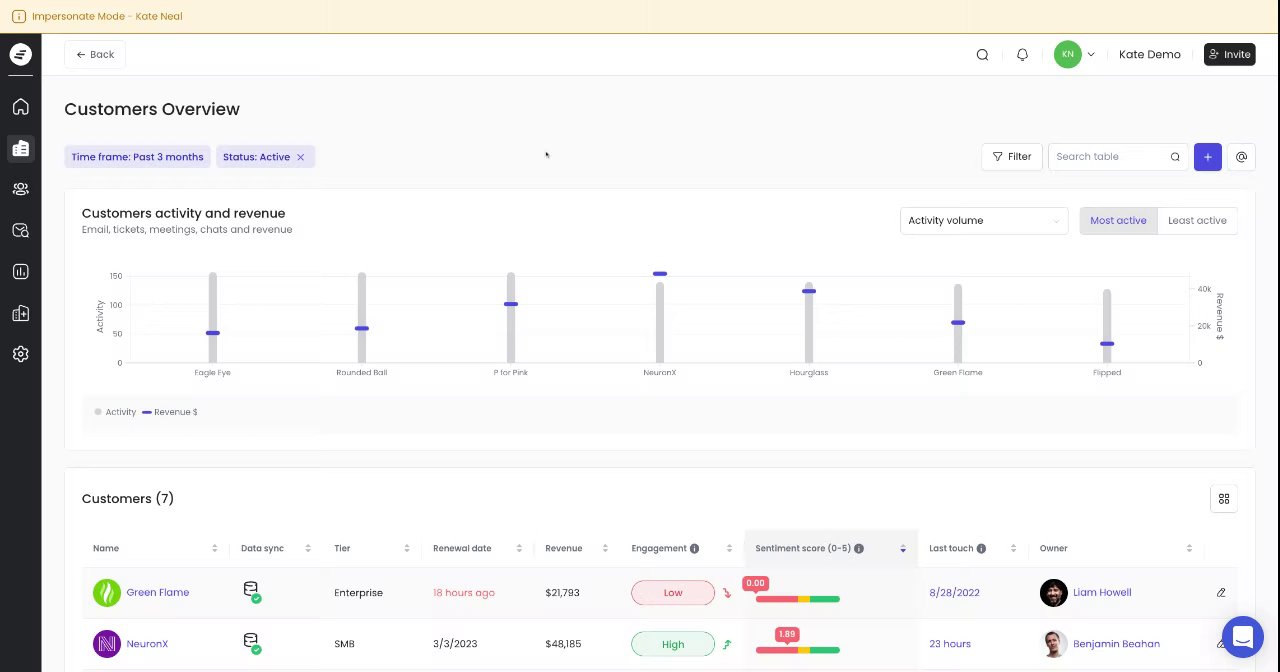
Task: Switch to Least active view
Action: [x=1197, y=221]
